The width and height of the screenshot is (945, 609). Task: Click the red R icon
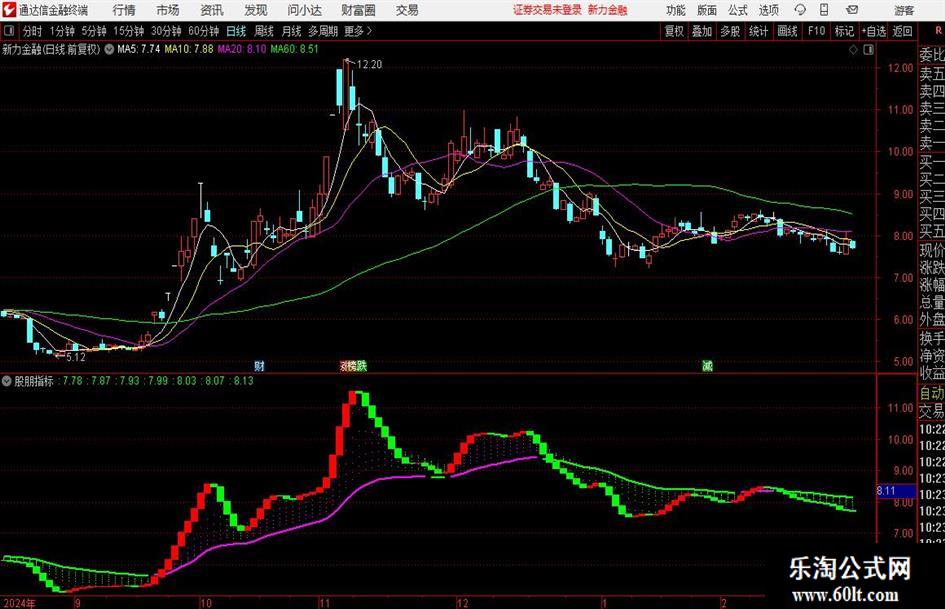point(938,31)
